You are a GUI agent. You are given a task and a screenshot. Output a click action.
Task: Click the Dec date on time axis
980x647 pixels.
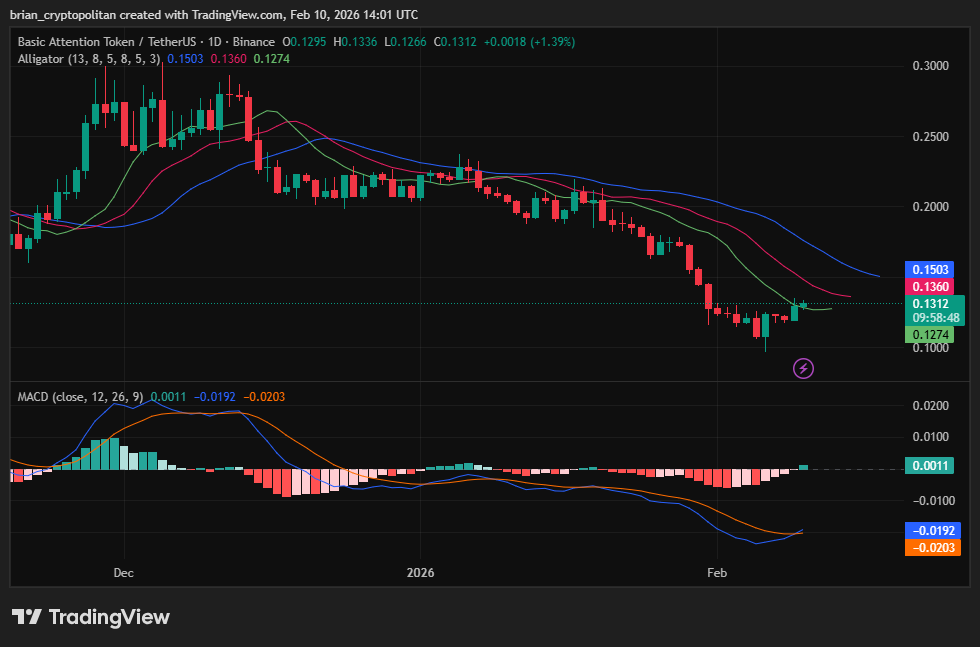click(x=123, y=573)
